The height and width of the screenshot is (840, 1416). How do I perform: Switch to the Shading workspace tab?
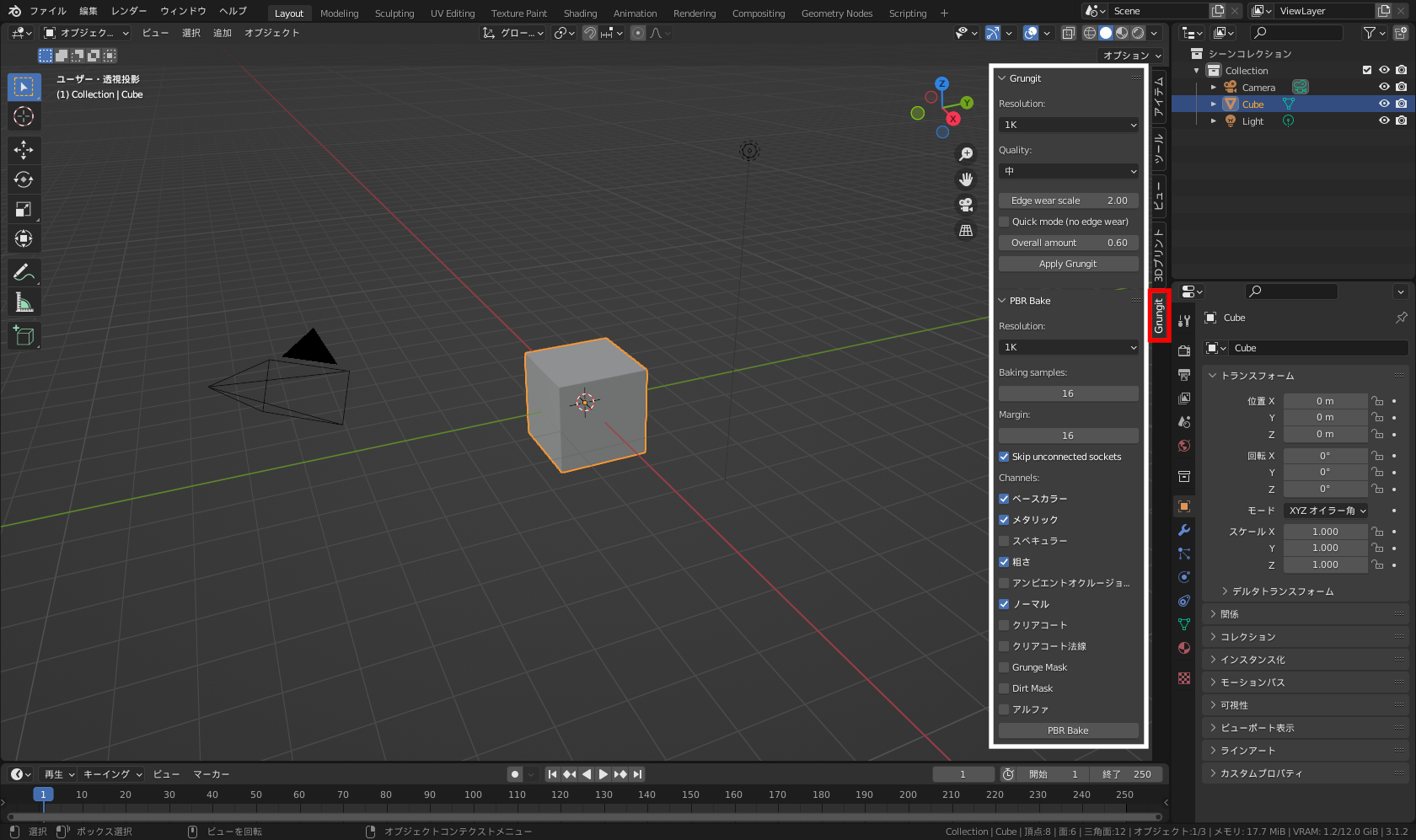click(x=580, y=13)
